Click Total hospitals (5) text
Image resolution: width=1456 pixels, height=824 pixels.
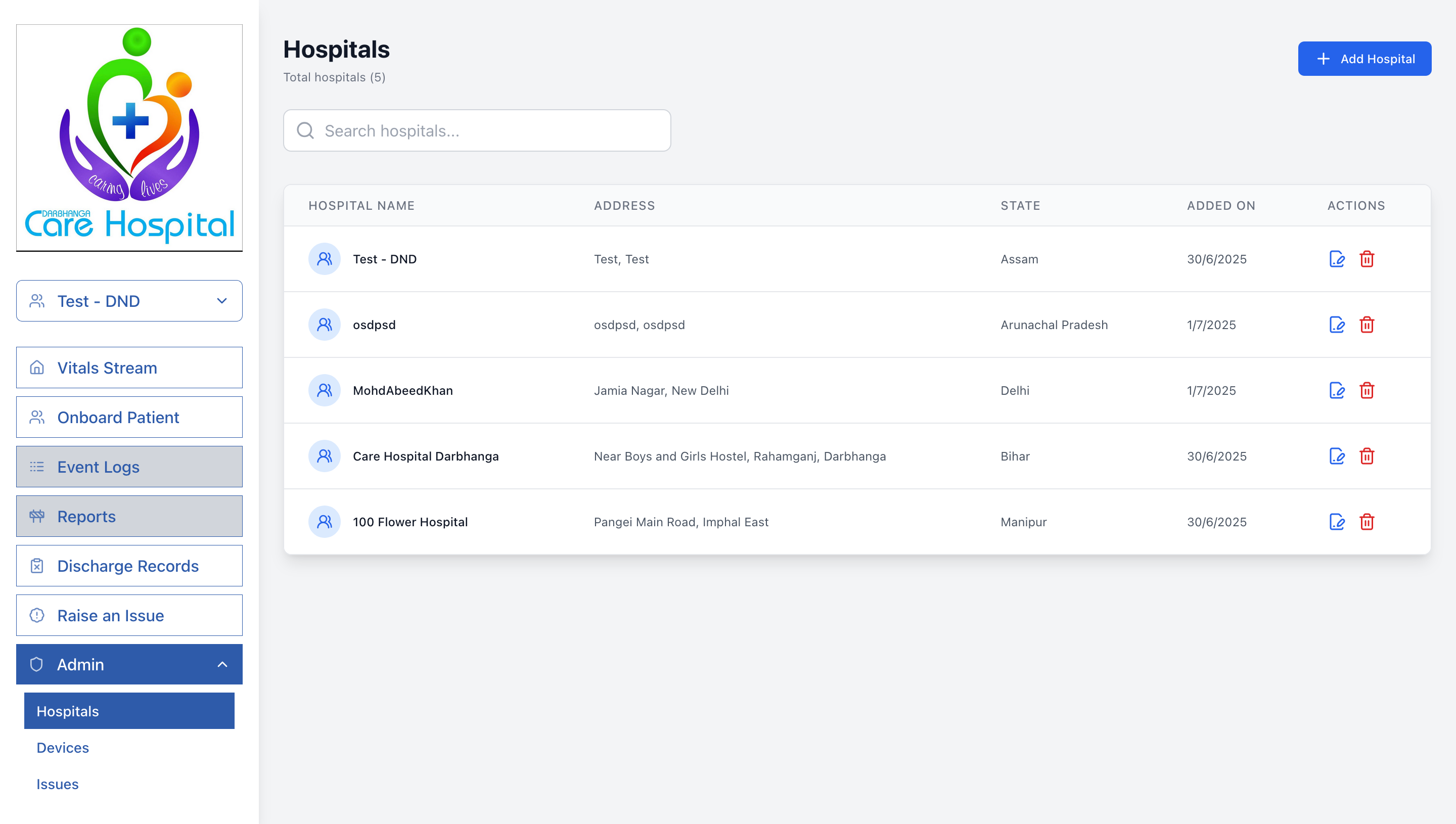coord(334,77)
